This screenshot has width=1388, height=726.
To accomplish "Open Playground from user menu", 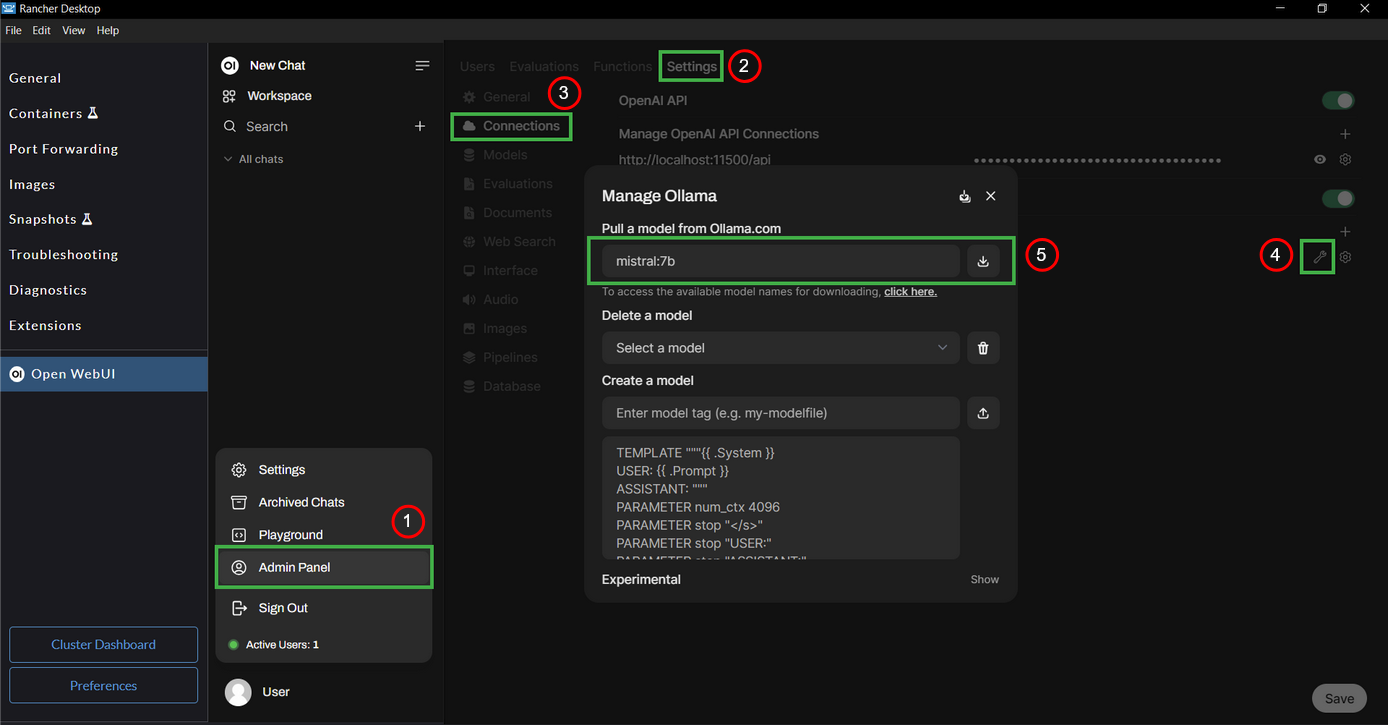I will tap(324, 535).
